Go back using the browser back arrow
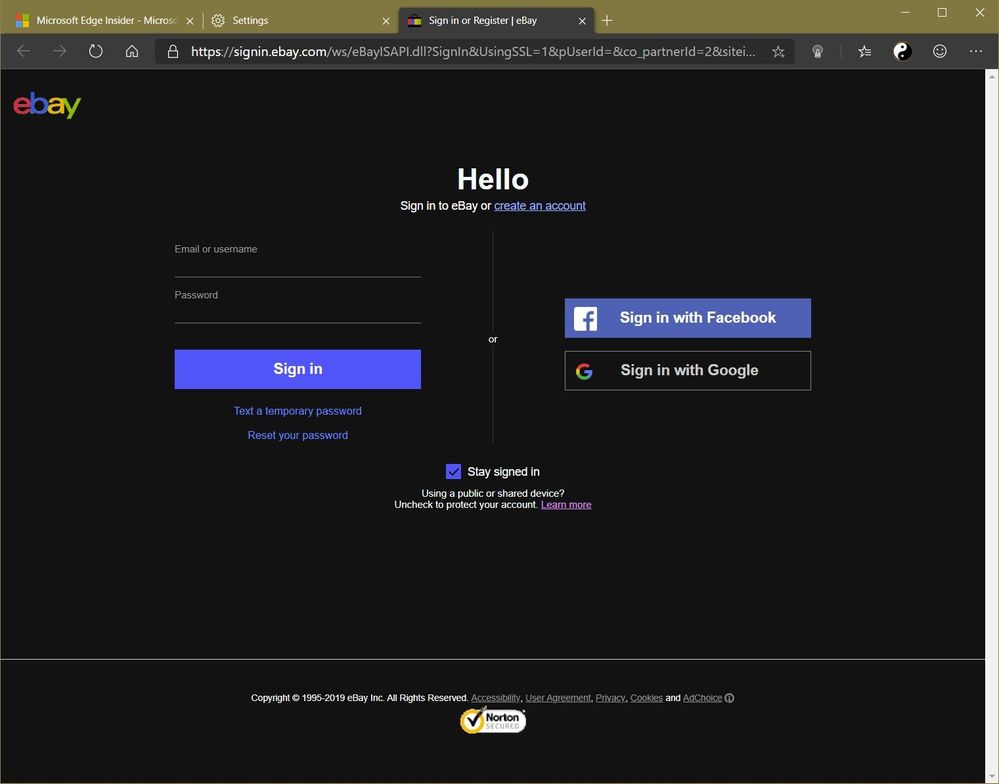 coord(24,51)
